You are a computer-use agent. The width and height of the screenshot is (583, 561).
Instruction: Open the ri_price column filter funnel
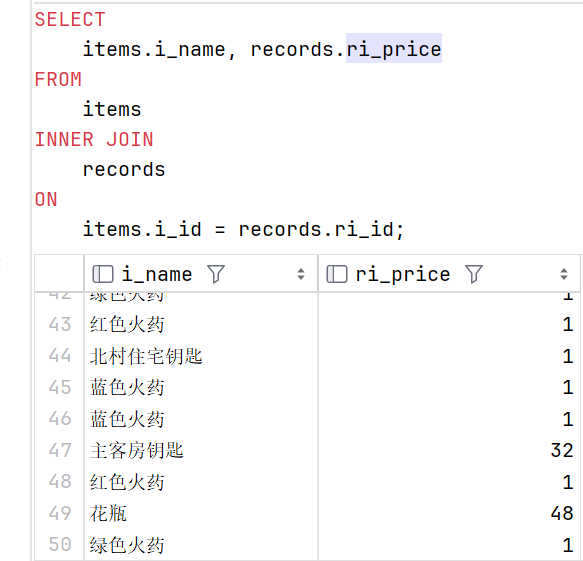[474, 274]
